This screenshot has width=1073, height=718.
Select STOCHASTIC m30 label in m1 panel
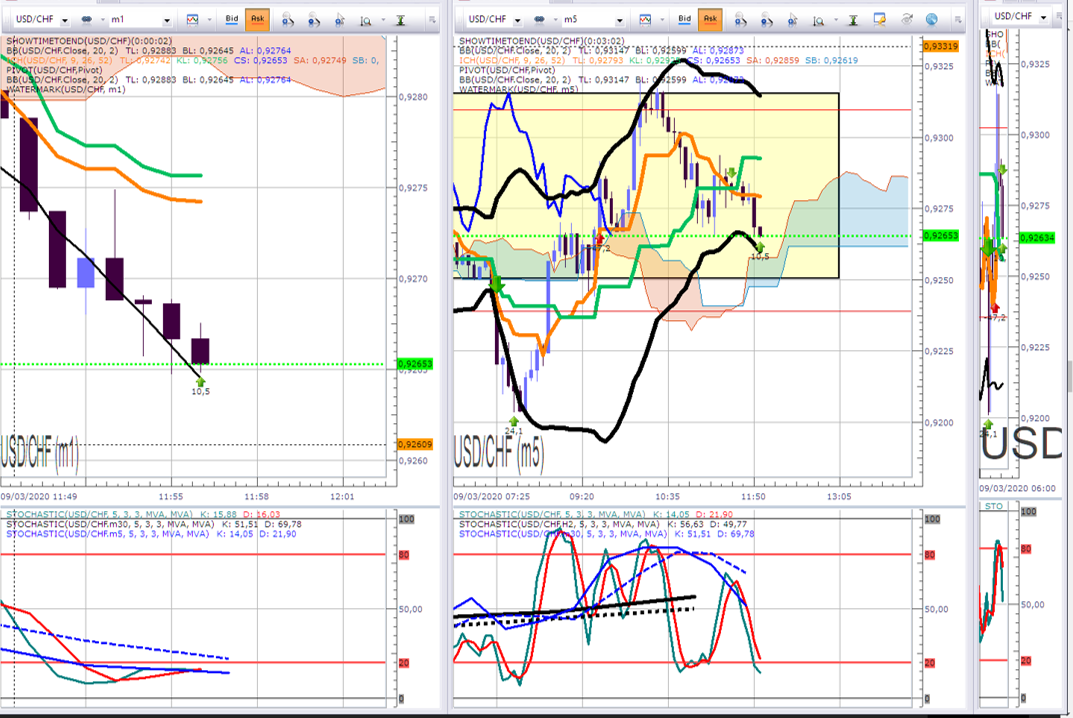point(154,524)
